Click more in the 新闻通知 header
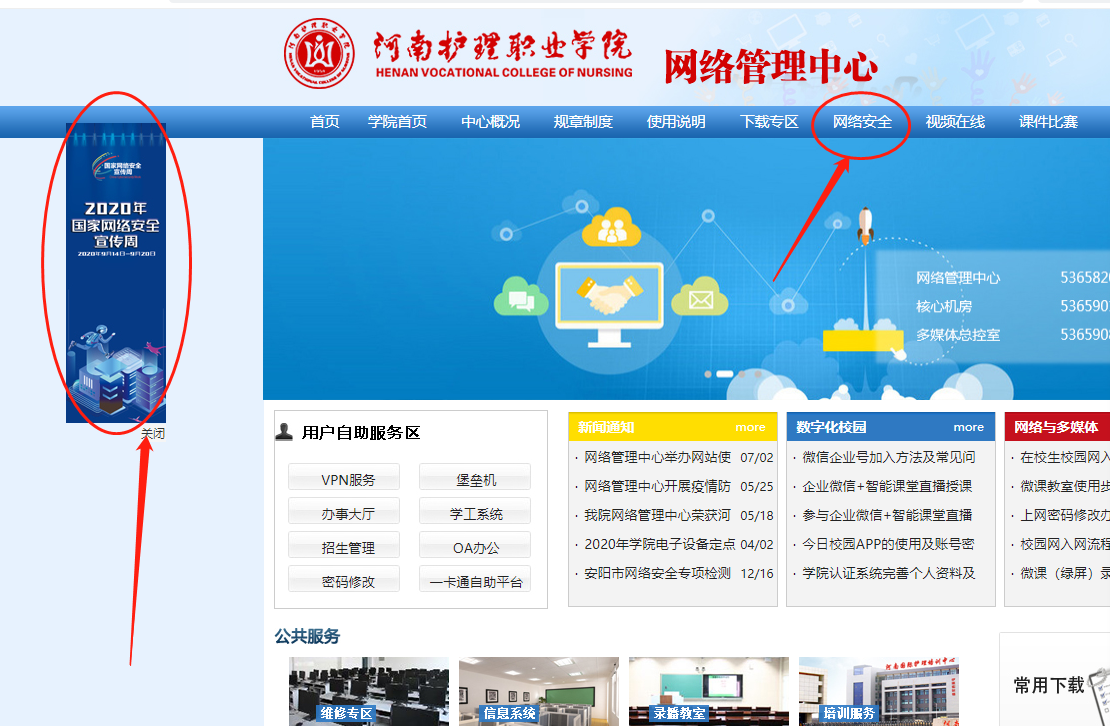The height and width of the screenshot is (726, 1110). coord(750,427)
